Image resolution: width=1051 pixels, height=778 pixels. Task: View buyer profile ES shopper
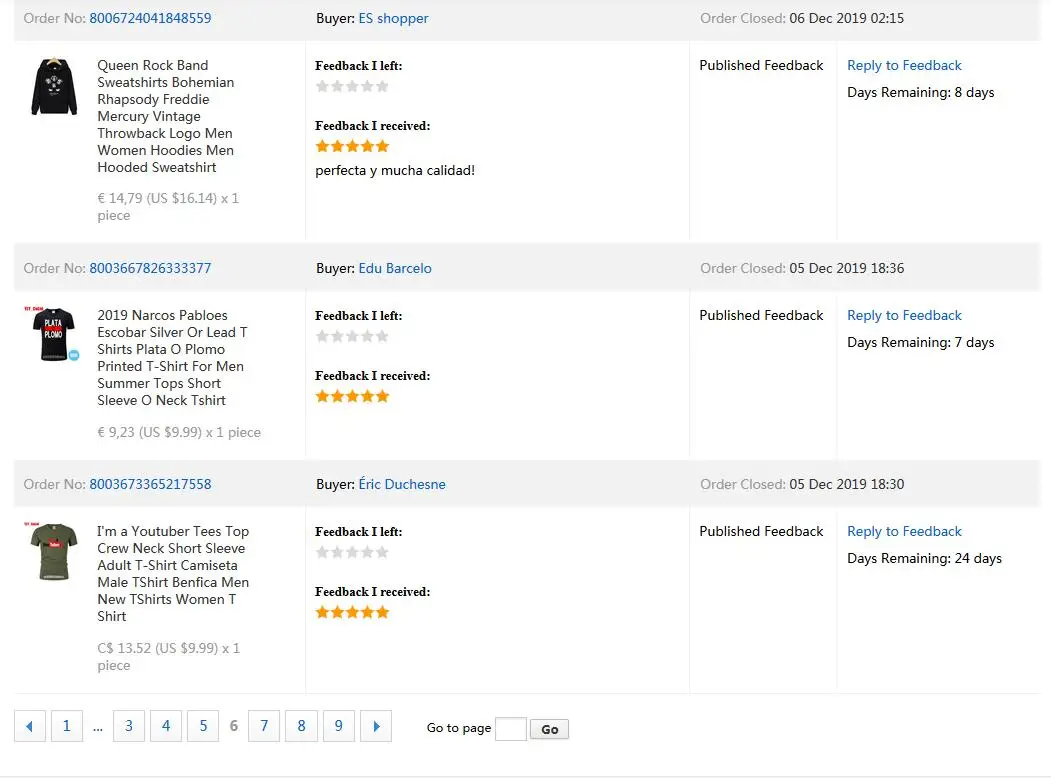(394, 18)
